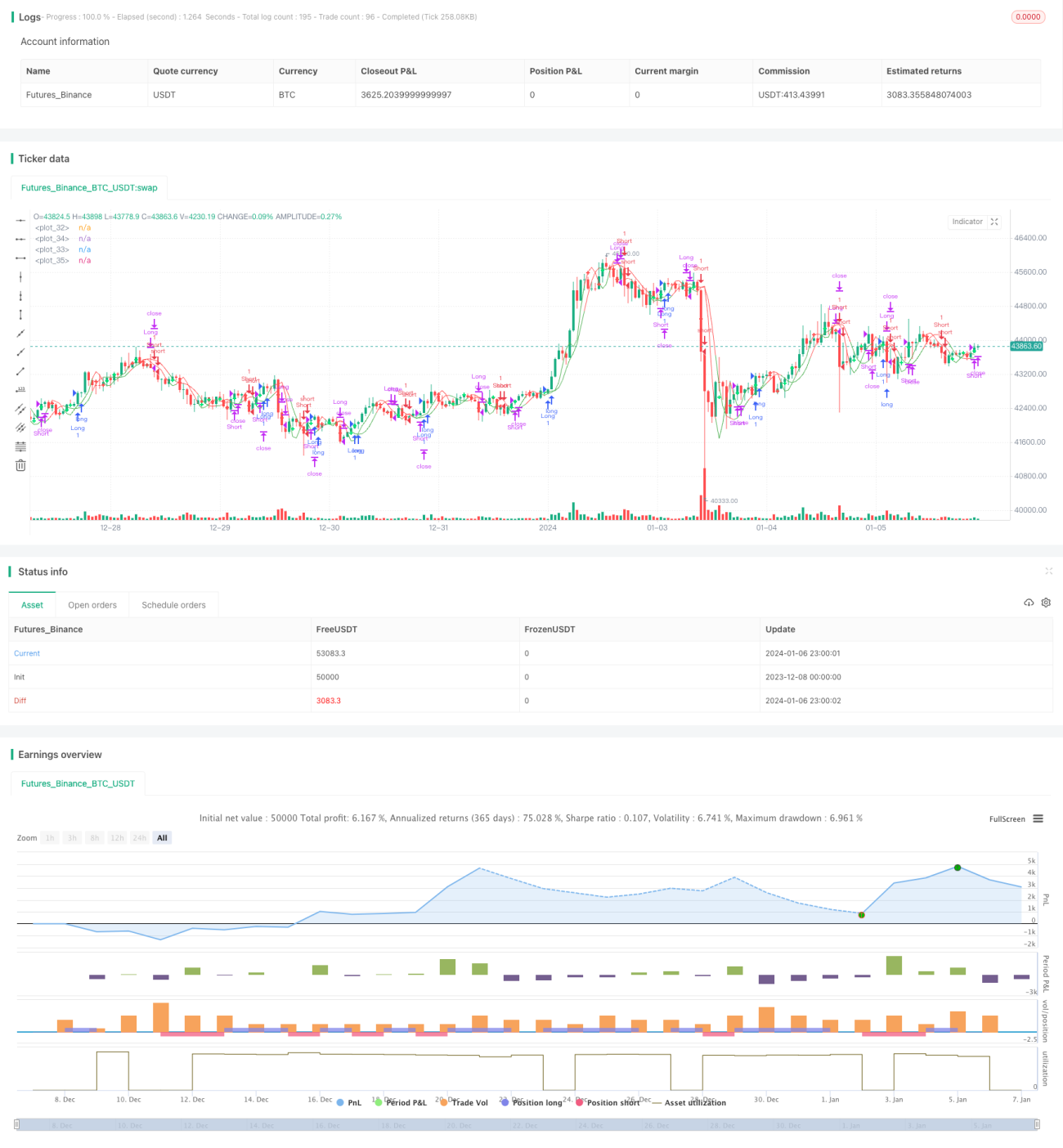Hide the Asset utilization series
The width and height of the screenshot is (1063, 1148).
pyautogui.click(x=689, y=1103)
